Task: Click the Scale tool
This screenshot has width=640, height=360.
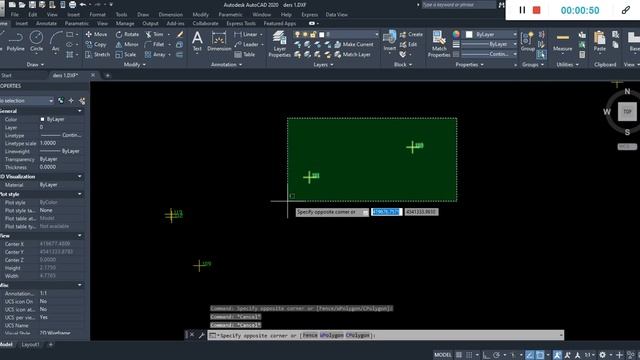Action: 126,54
